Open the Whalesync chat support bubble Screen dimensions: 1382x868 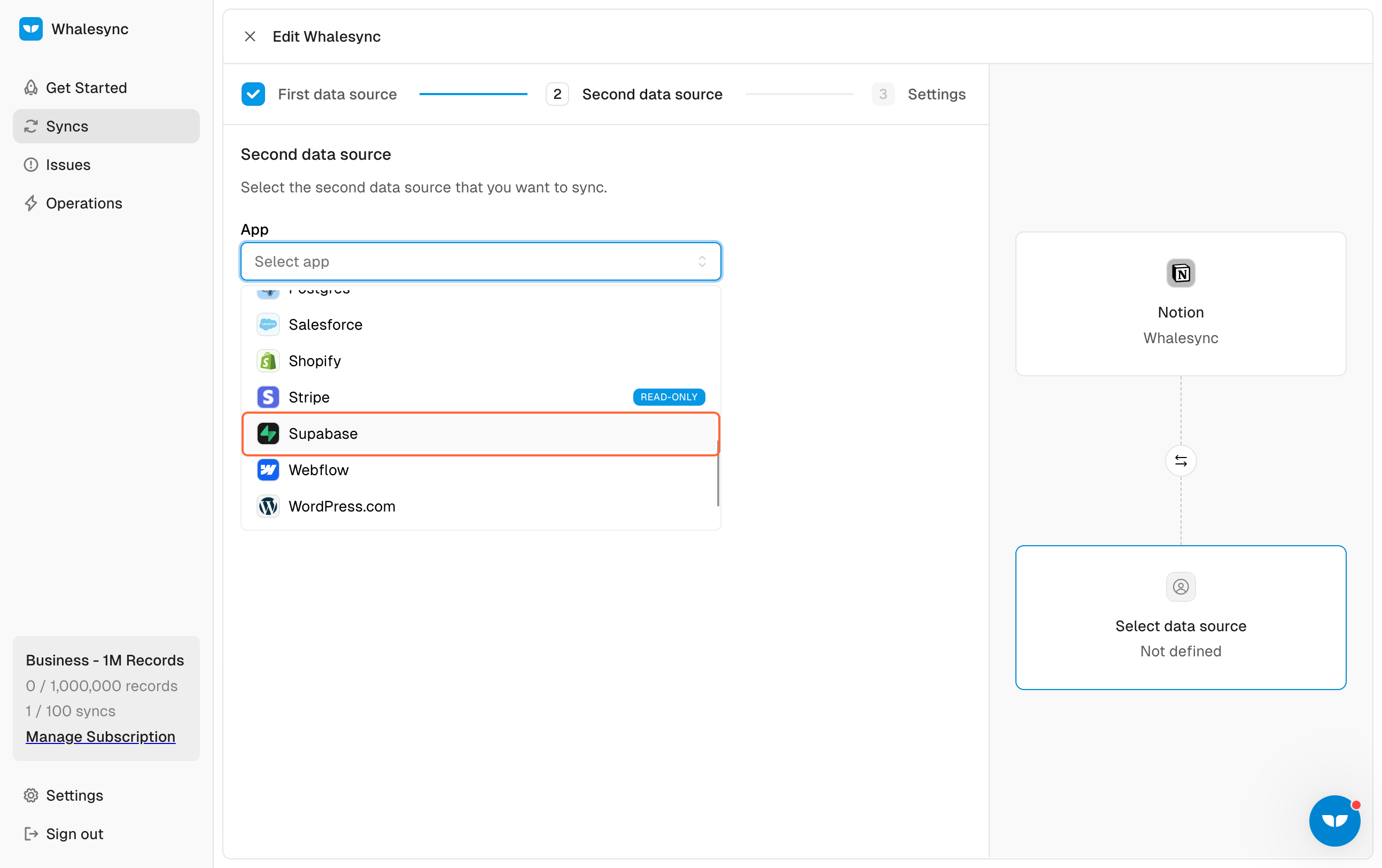click(x=1334, y=820)
